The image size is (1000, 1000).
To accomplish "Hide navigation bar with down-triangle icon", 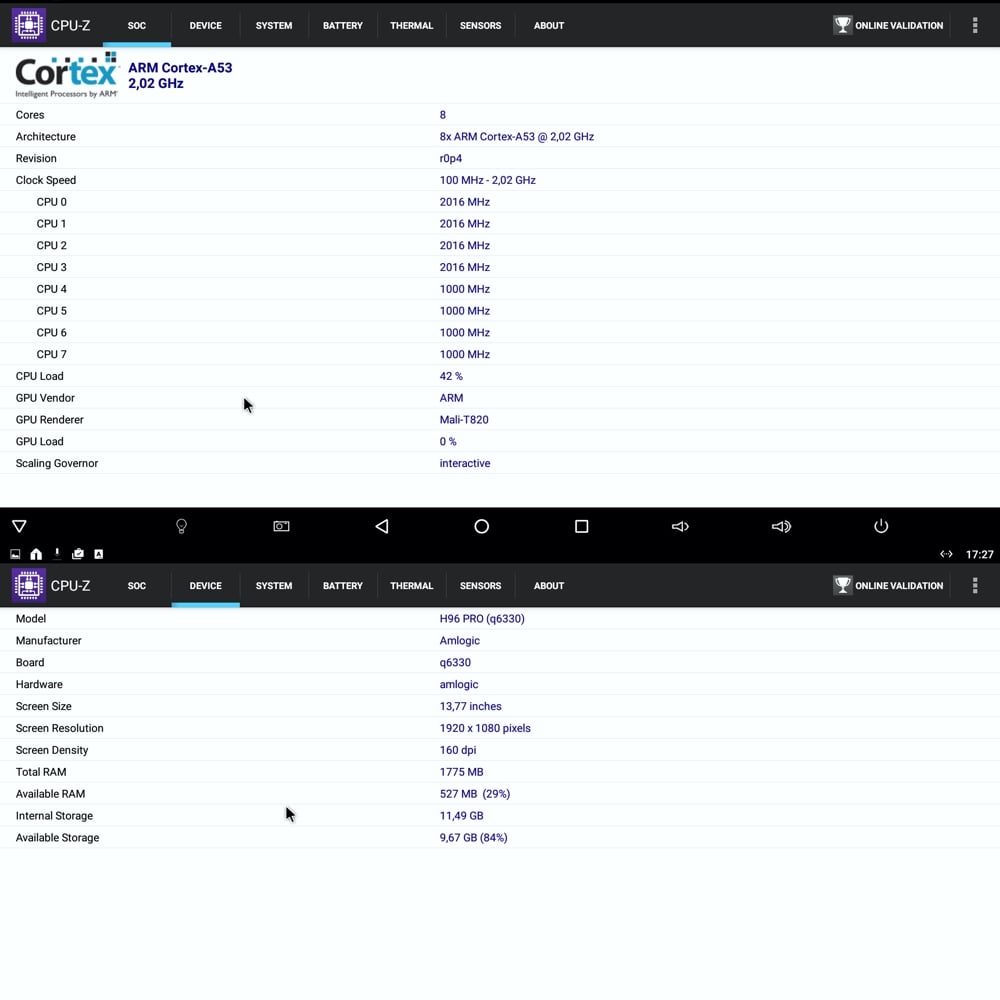I will coord(19,526).
